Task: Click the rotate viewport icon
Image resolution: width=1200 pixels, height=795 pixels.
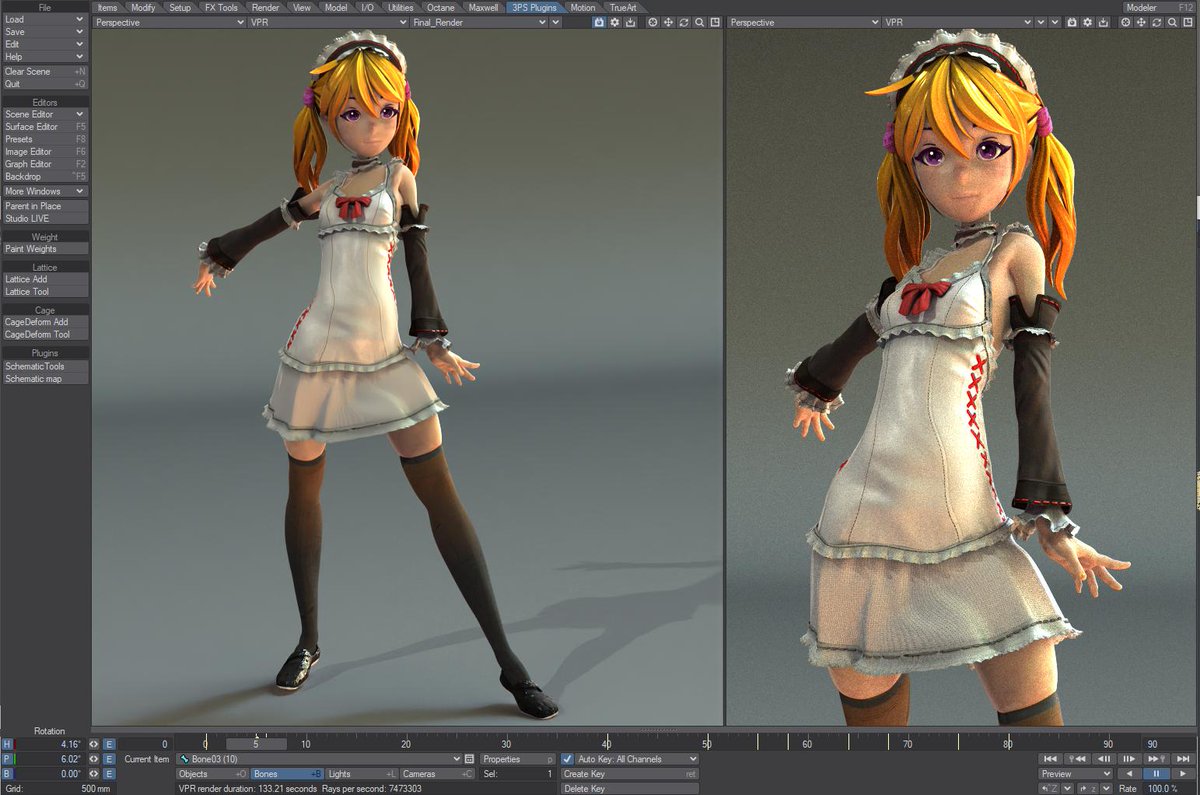Action: pyautogui.click(x=684, y=22)
